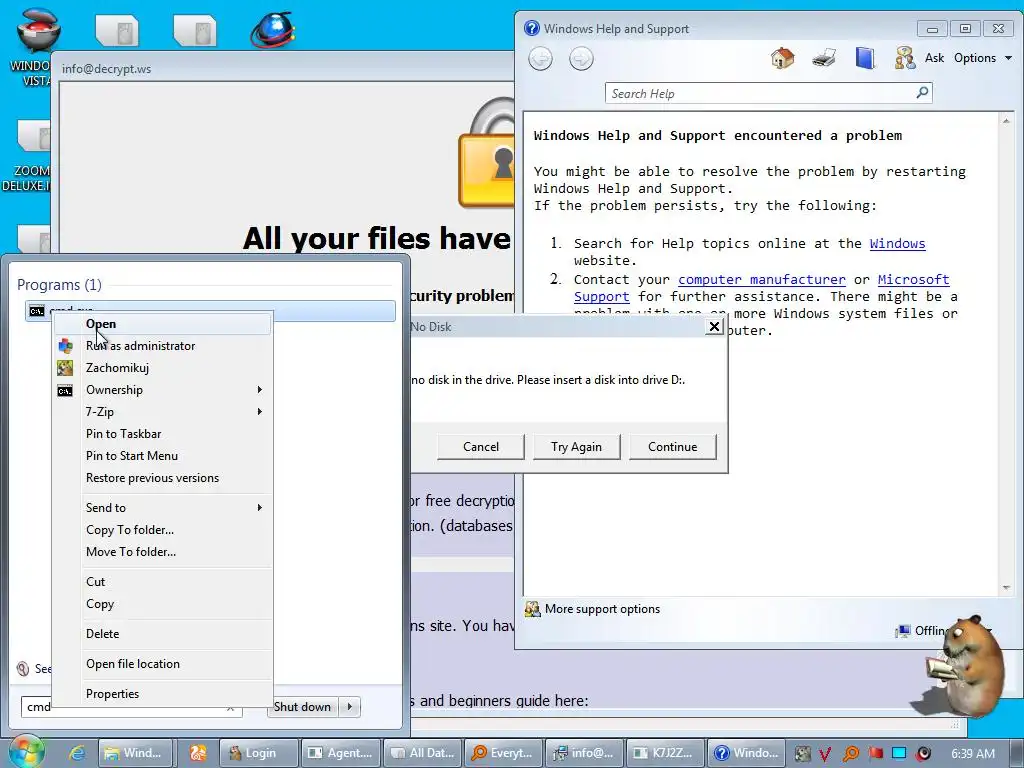Viewport: 1024px width, 768px height.
Task: Follow the computer manufacturer link
Action: click(x=761, y=280)
